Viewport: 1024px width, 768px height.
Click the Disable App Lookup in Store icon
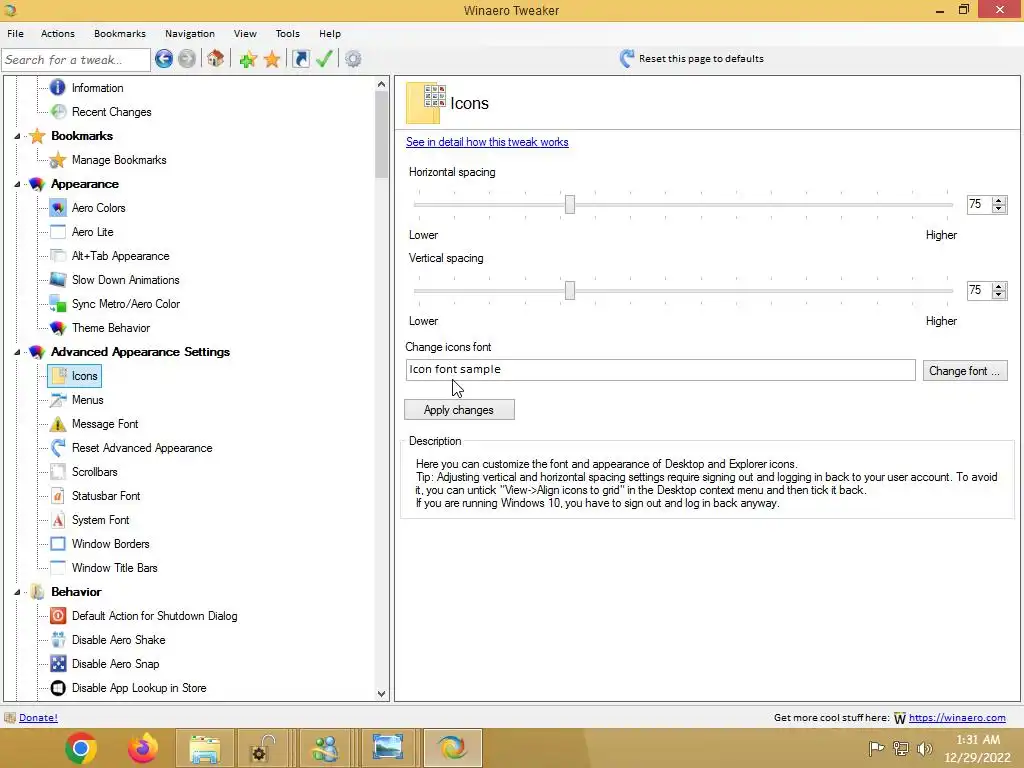click(57, 688)
